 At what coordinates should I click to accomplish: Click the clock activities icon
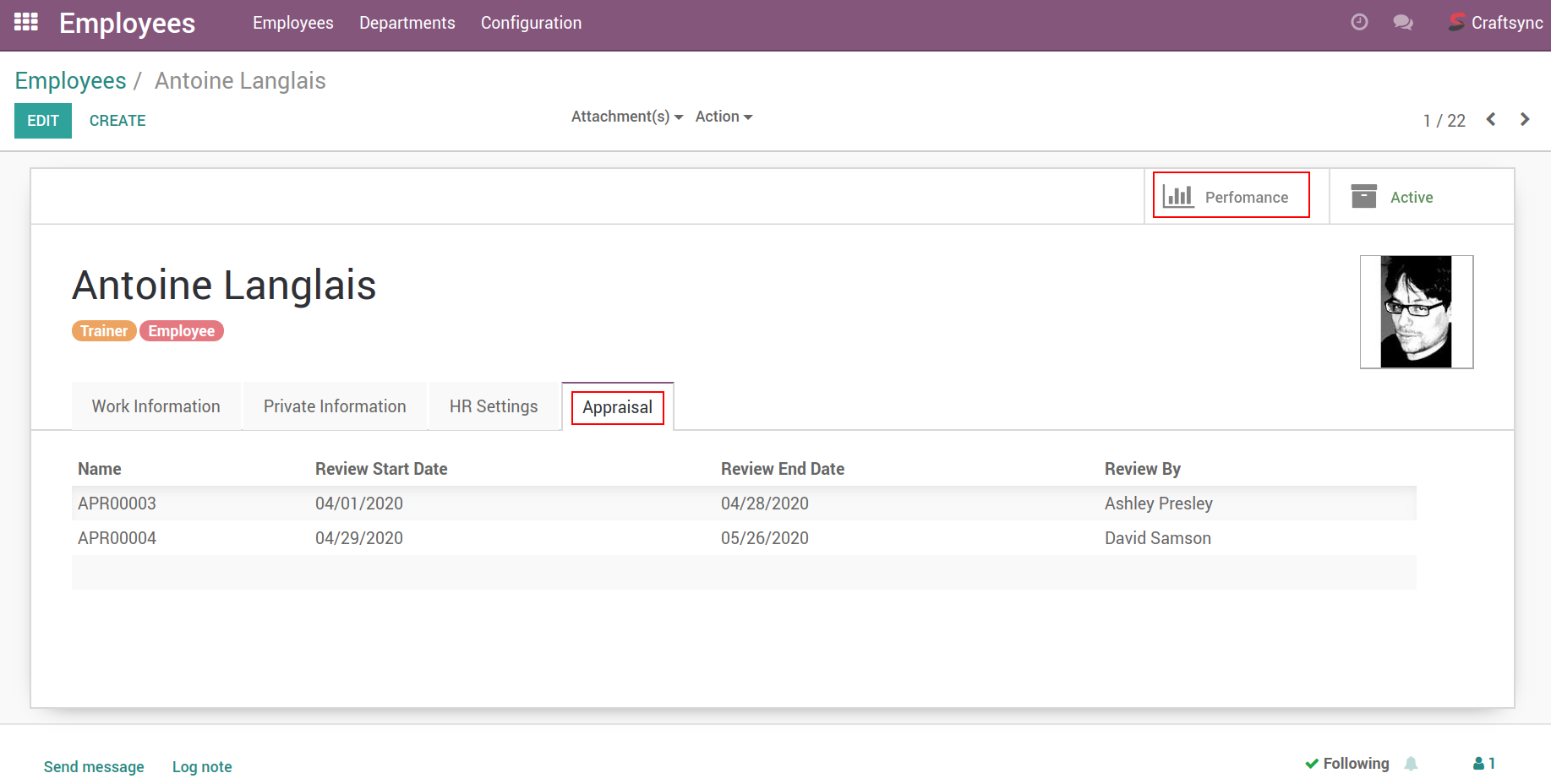[x=1359, y=22]
